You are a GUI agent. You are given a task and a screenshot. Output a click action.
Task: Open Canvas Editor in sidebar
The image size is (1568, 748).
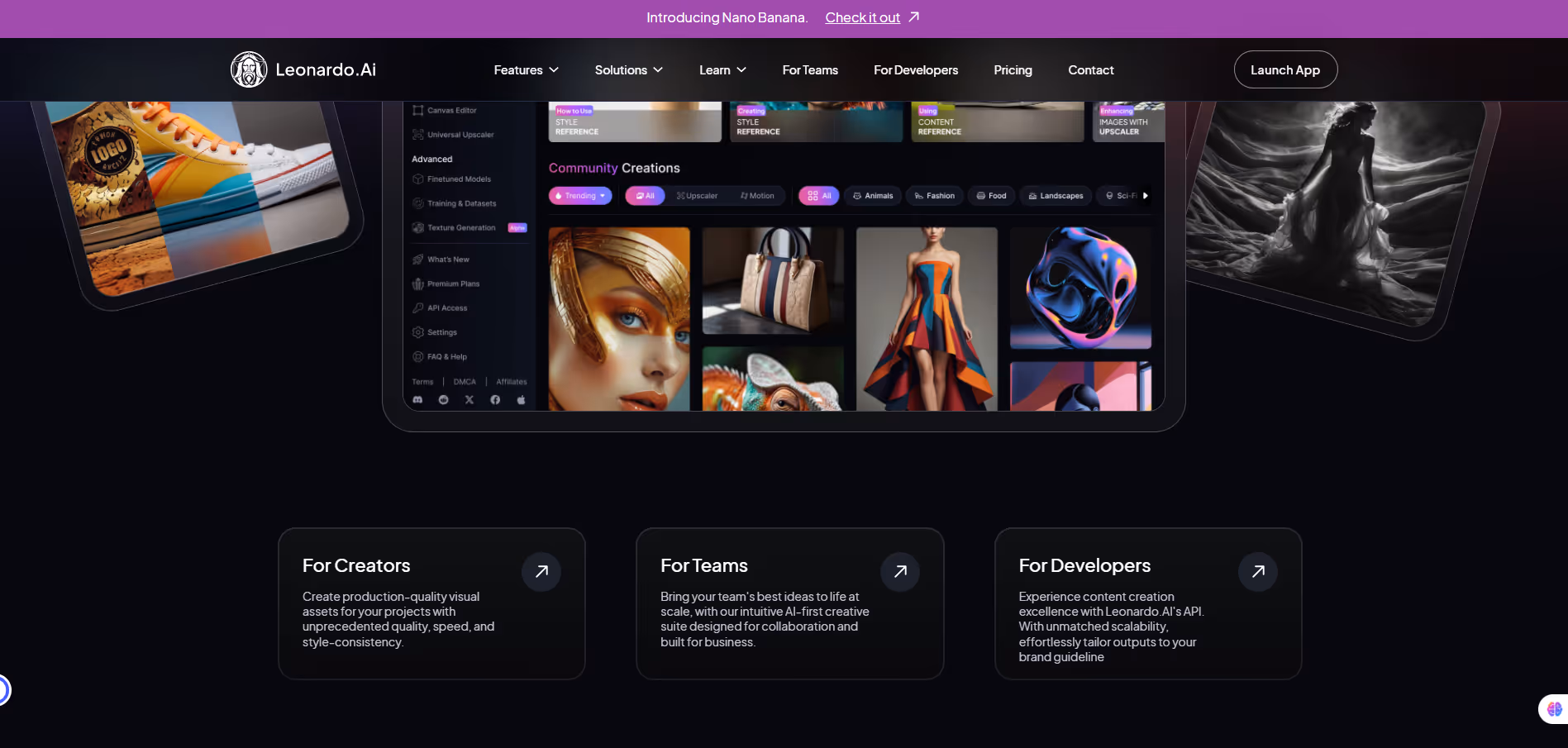[x=445, y=110]
